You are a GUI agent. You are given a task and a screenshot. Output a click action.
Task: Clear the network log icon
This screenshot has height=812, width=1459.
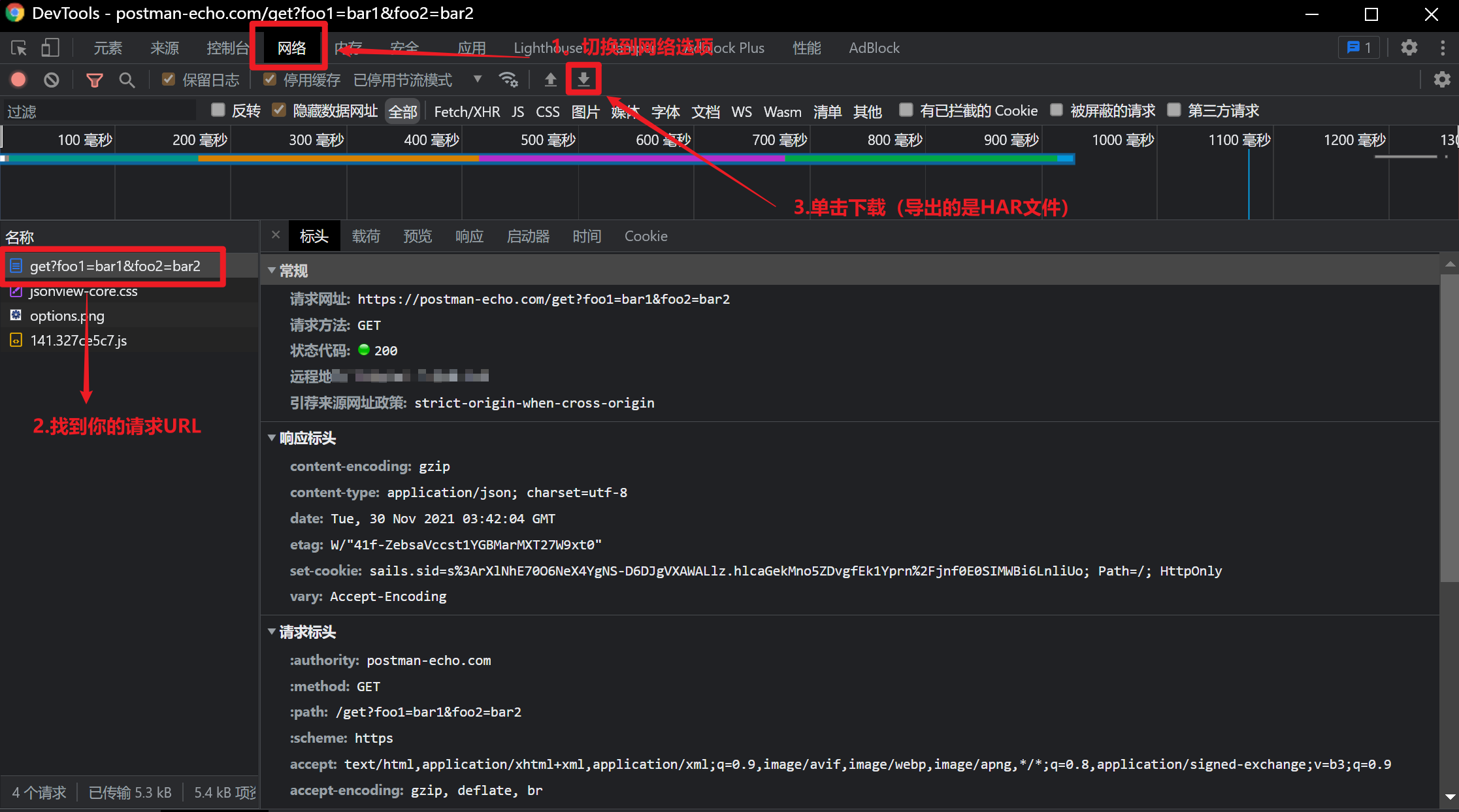[52, 80]
